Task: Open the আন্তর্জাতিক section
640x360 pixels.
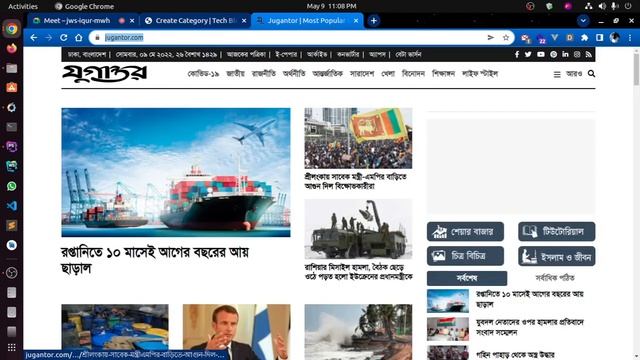Action: [x=328, y=74]
